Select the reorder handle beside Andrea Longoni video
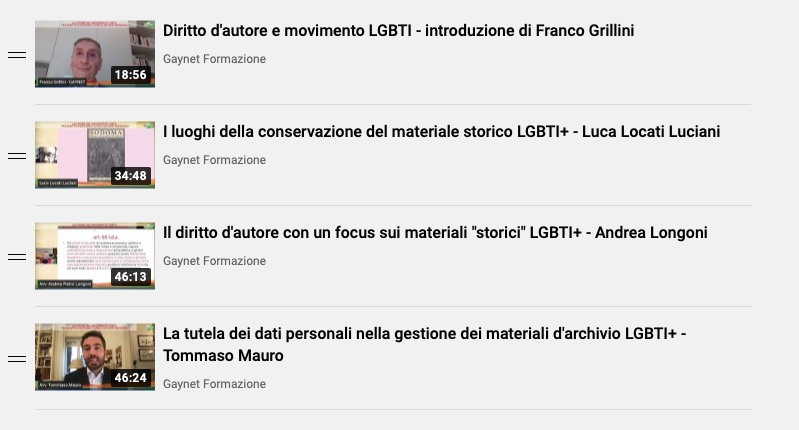 tap(17, 257)
